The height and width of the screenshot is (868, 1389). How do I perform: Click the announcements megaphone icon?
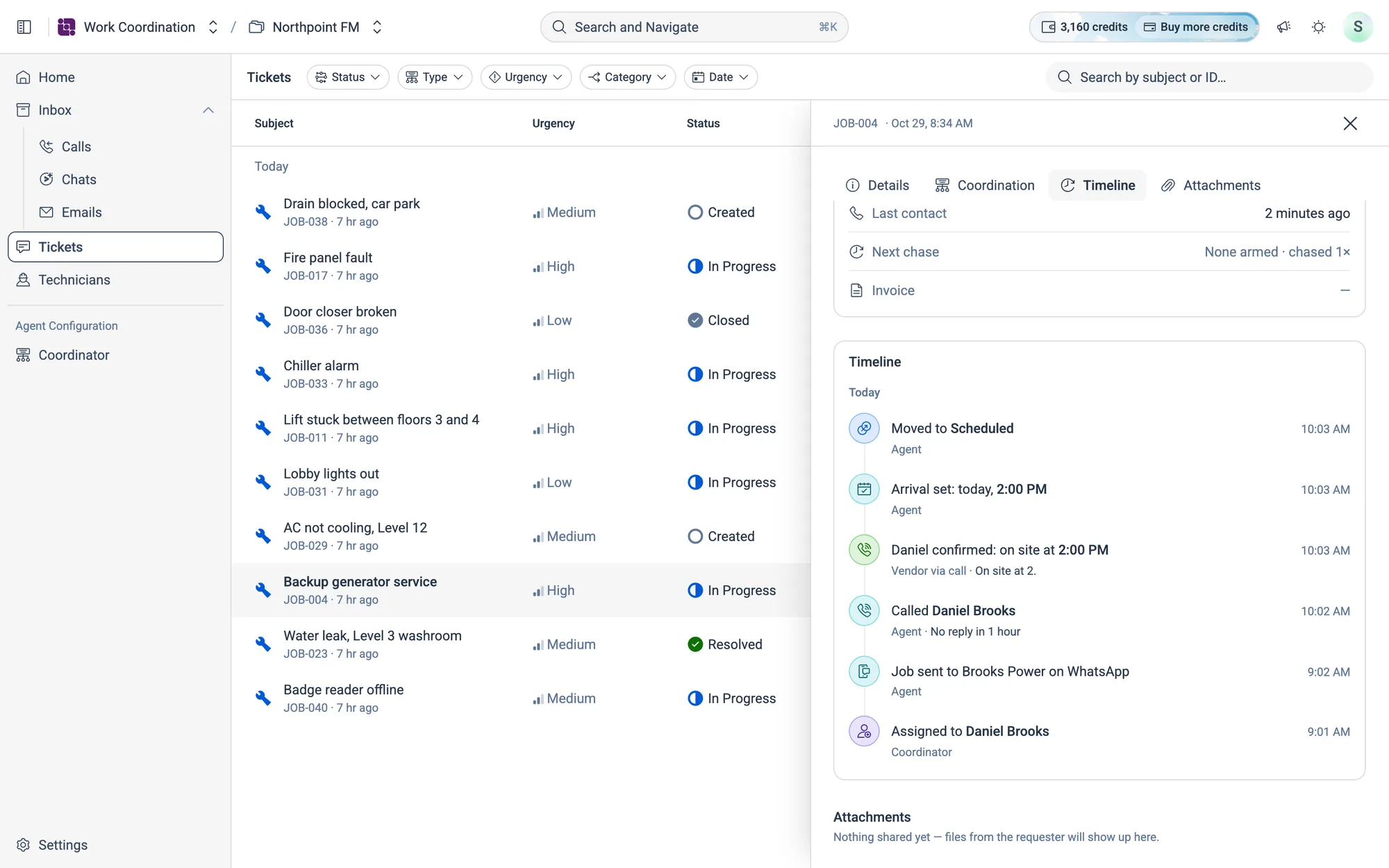pyautogui.click(x=1283, y=27)
